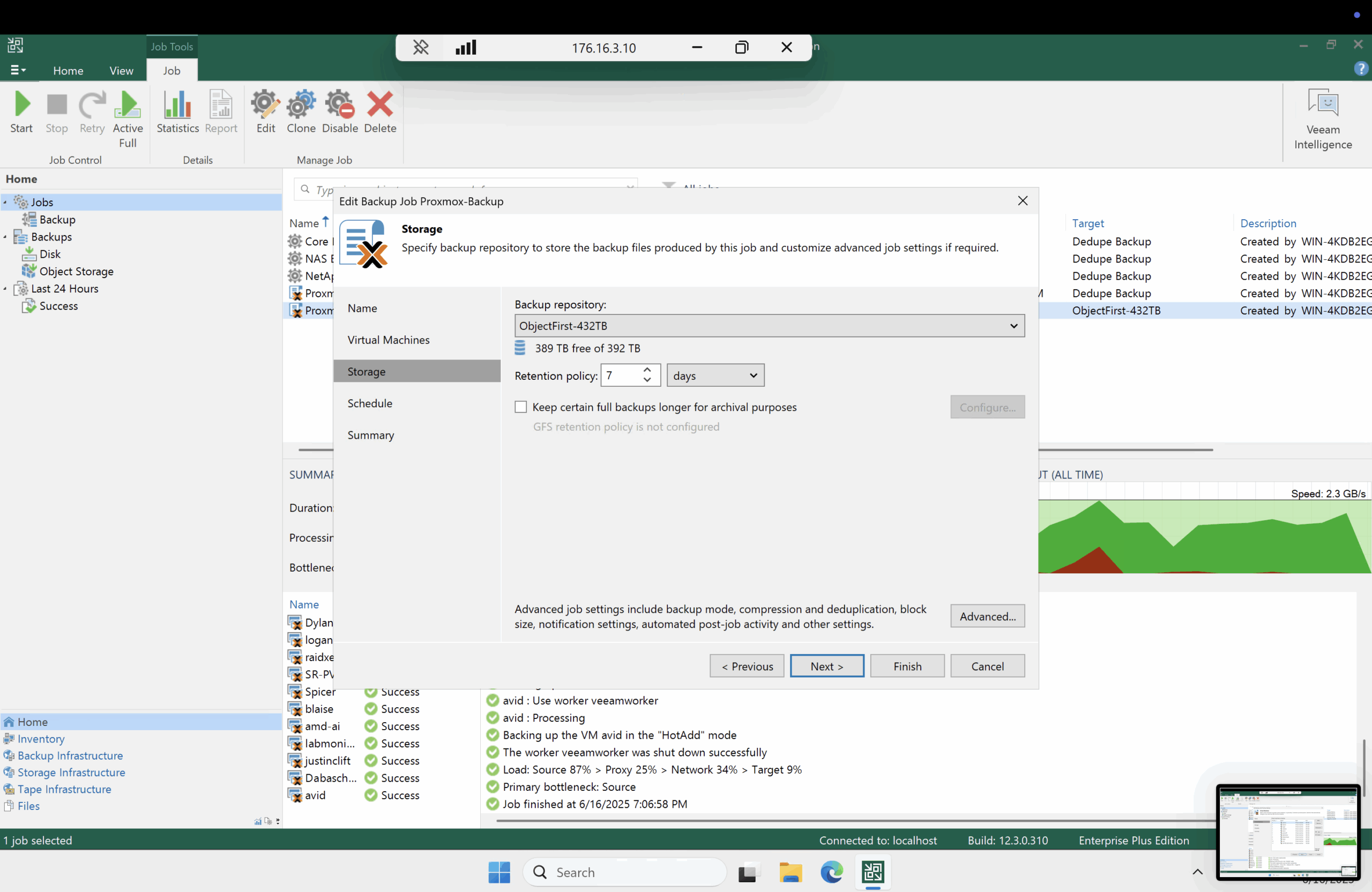Select Success under Last 24 Hours
Screen dimensions: 1372x892
[x=58, y=306]
